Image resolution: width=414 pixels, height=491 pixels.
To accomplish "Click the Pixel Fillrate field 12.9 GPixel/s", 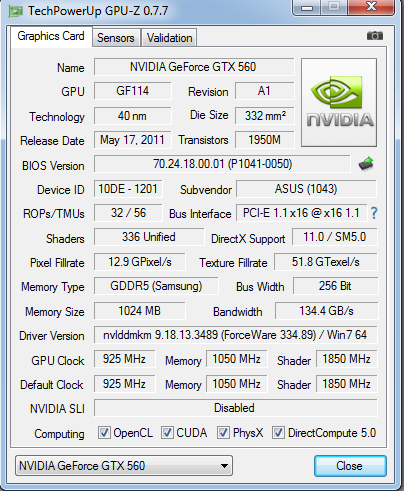I will tap(140, 262).
